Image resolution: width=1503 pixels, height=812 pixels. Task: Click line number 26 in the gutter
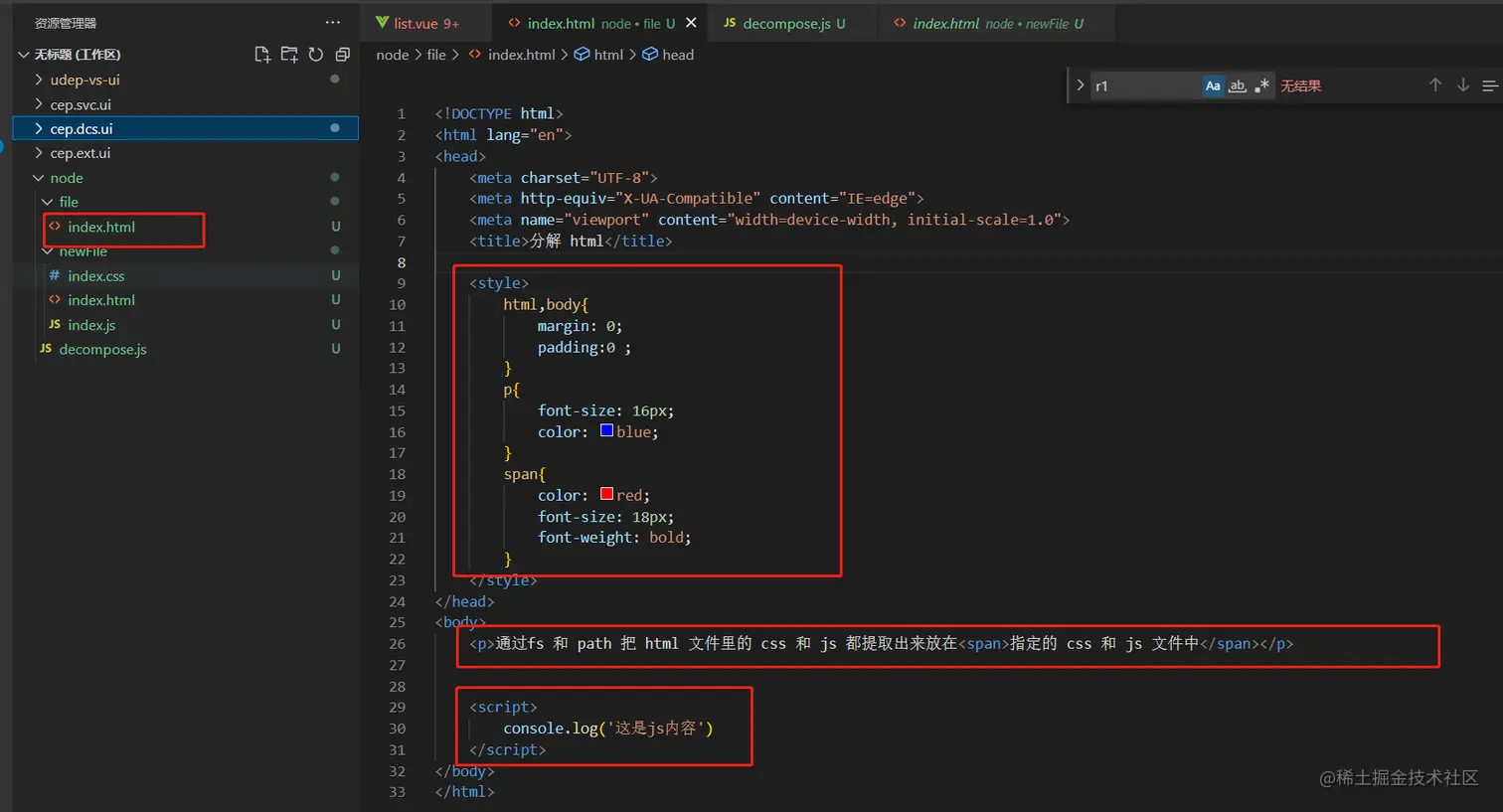pos(398,643)
